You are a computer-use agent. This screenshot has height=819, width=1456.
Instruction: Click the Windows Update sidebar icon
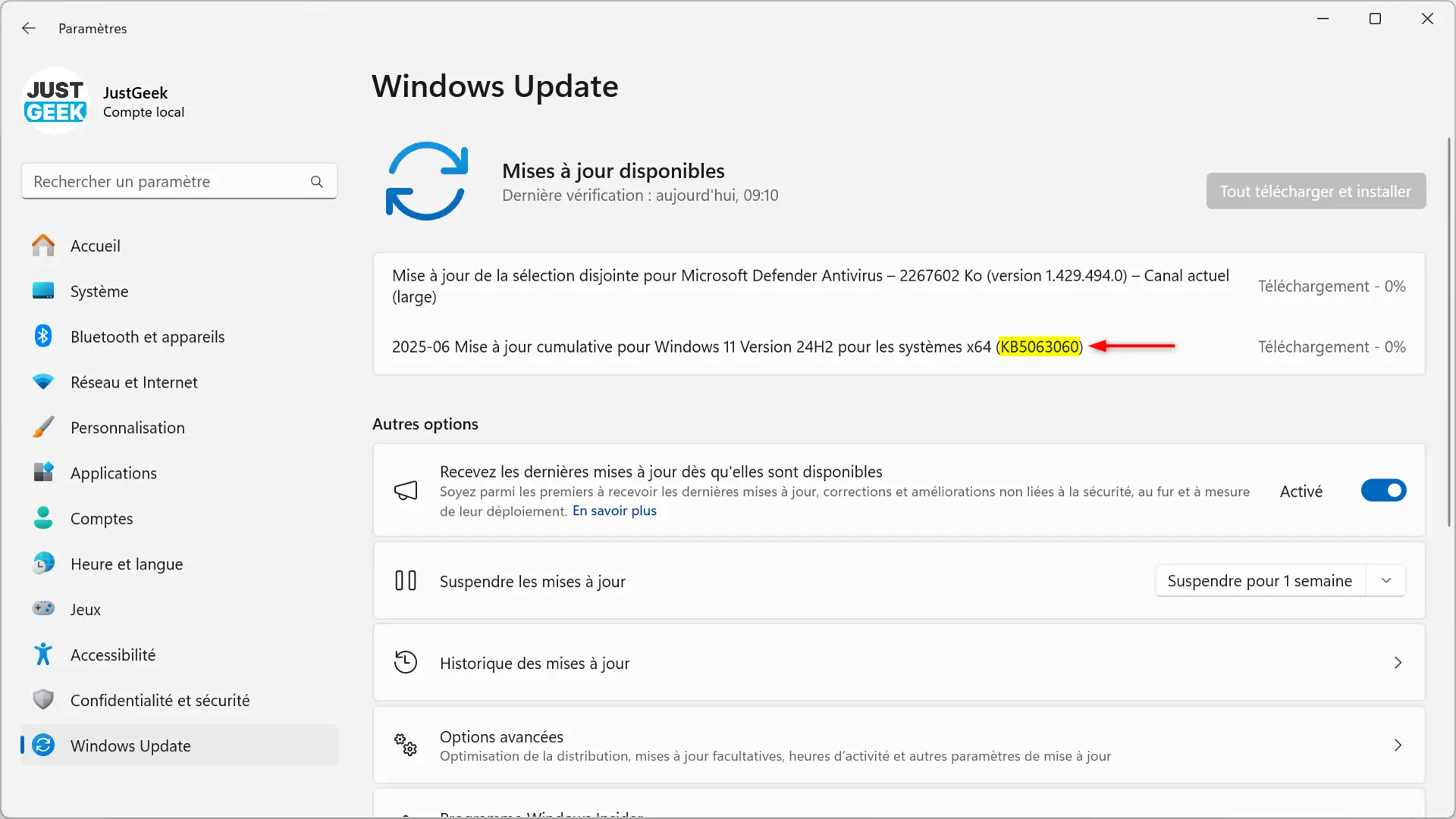coord(43,745)
